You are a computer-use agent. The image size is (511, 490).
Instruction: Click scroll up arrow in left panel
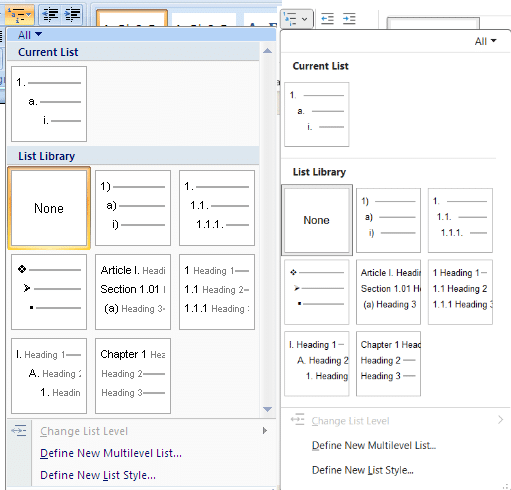pos(267,51)
